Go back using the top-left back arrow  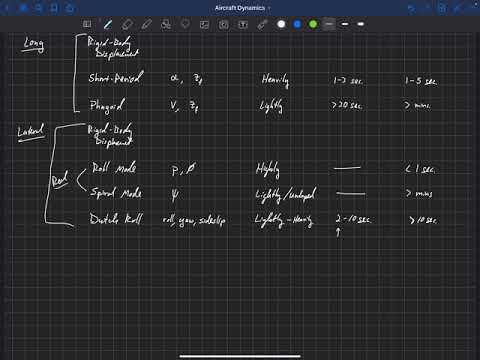pos(7,8)
